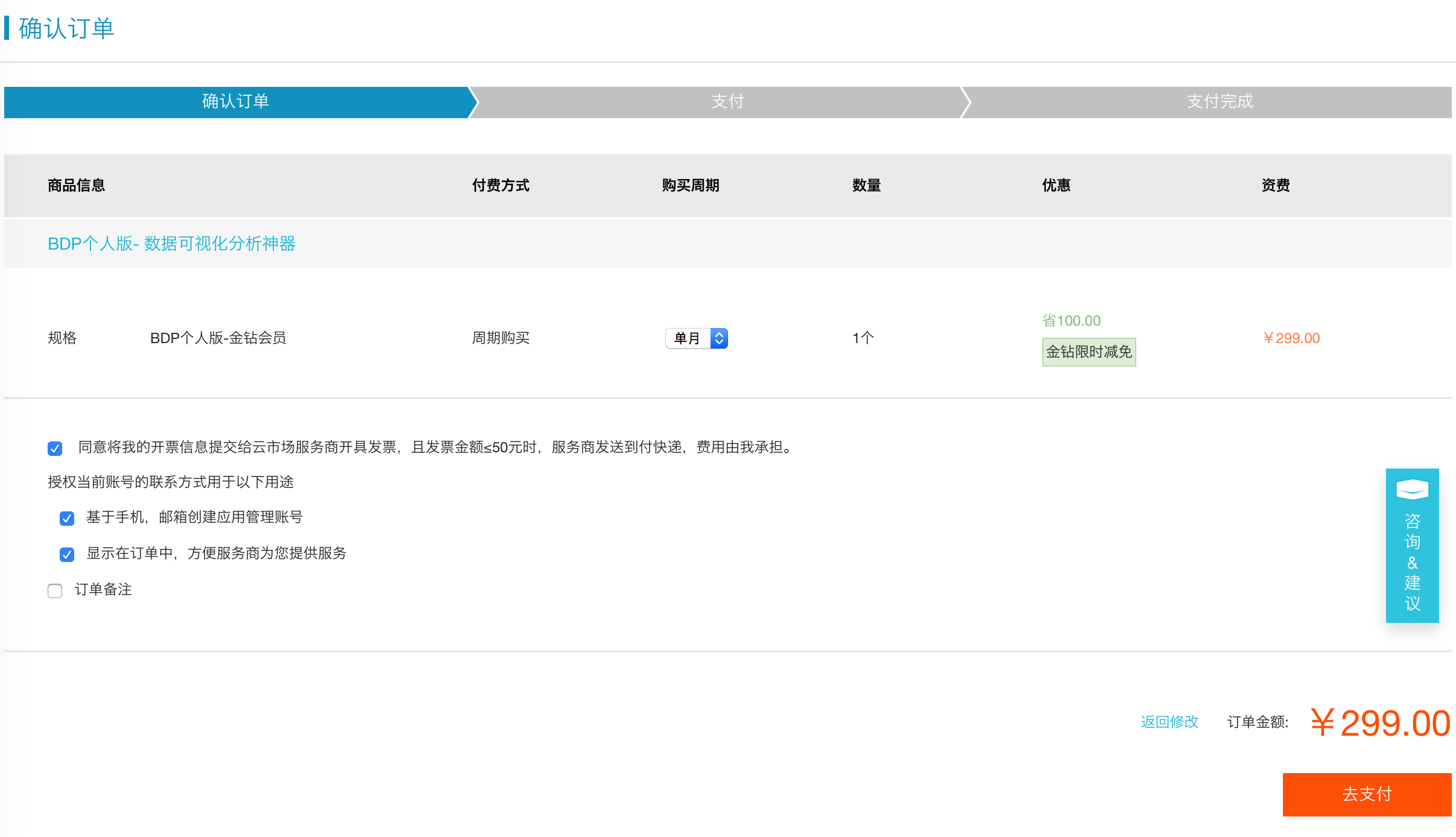This screenshot has height=837, width=1456.
Task: Toggle the 基于手机,邮箱创建应用管理账号 checkbox
Action: tap(67, 518)
